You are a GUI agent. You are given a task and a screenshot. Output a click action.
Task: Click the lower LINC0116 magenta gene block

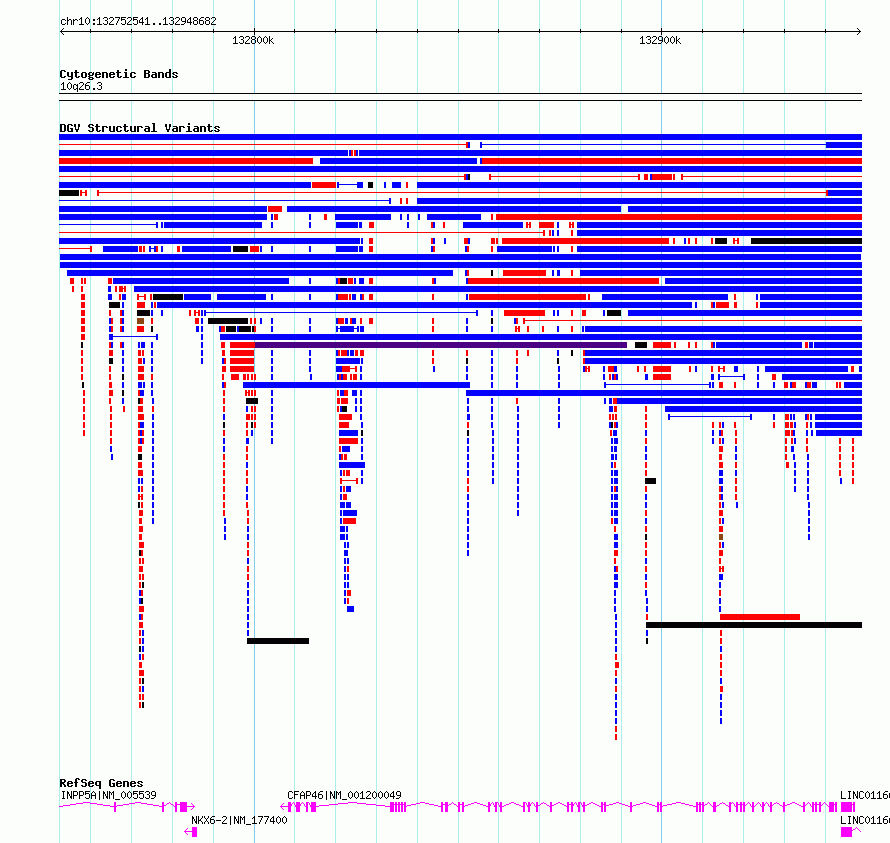(x=846, y=832)
